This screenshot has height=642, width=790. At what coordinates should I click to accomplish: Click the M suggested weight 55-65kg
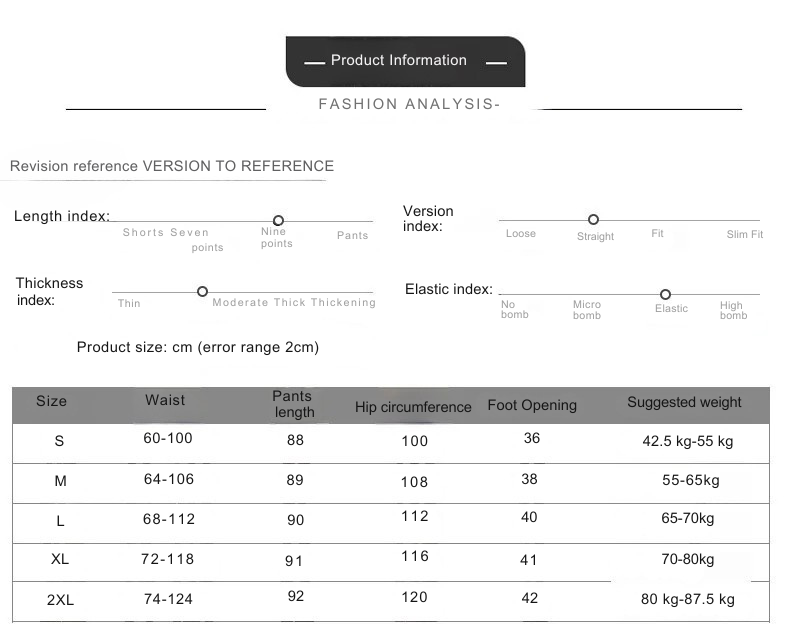pyautogui.click(x=690, y=480)
